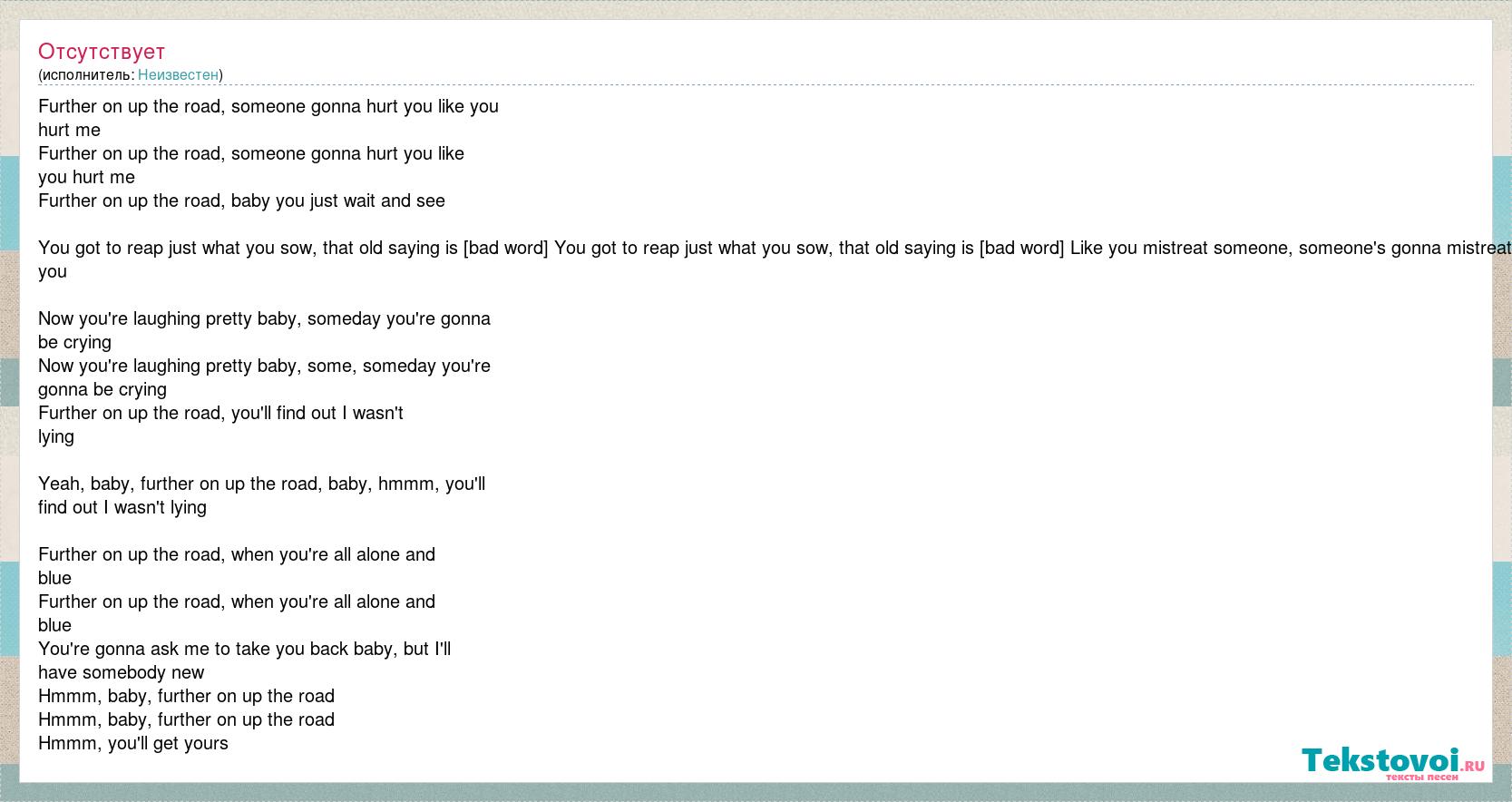Open the artist link "Неизвестен"

click(x=178, y=74)
